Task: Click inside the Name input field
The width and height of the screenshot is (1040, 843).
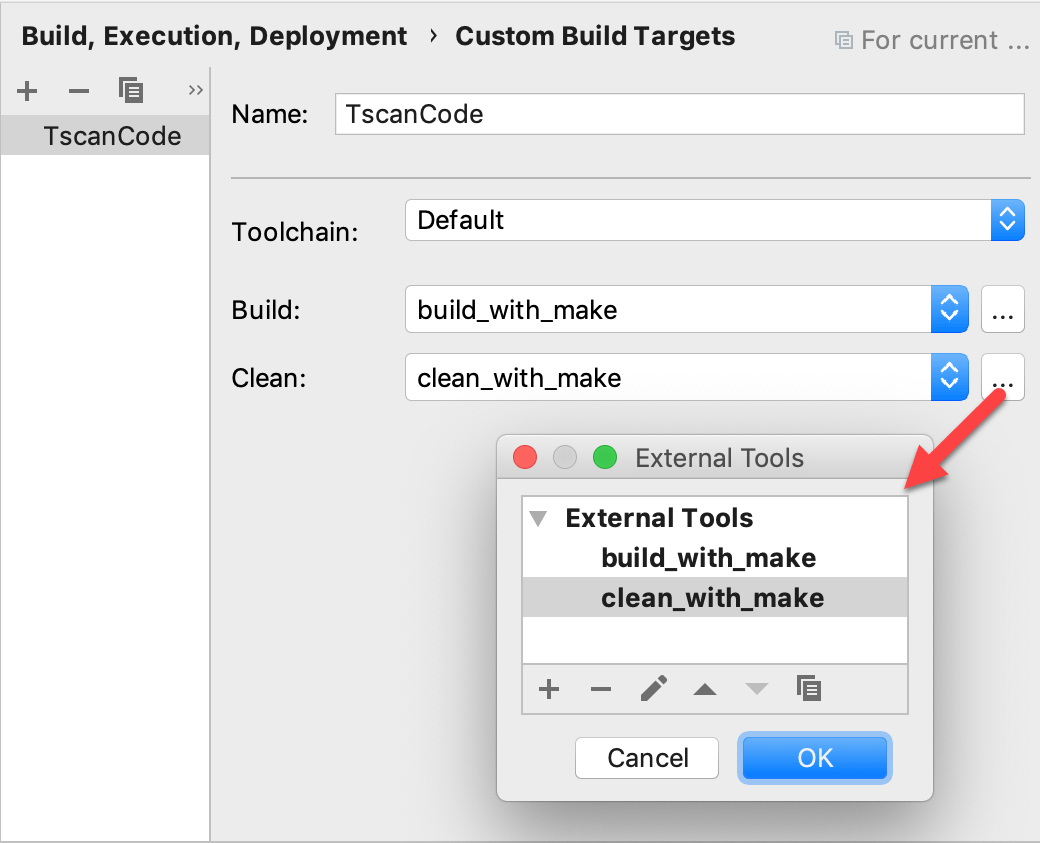Action: click(679, 114)
